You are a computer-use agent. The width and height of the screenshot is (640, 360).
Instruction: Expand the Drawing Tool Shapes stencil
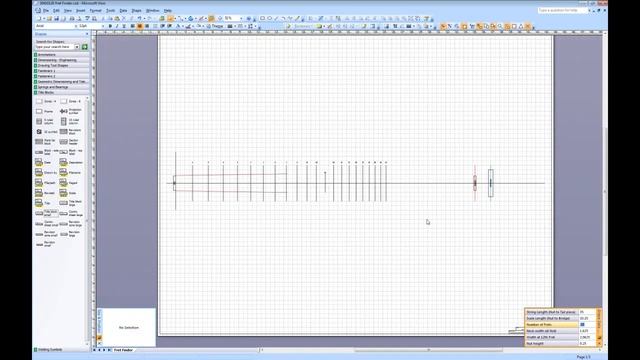click(x=61, y=65)
